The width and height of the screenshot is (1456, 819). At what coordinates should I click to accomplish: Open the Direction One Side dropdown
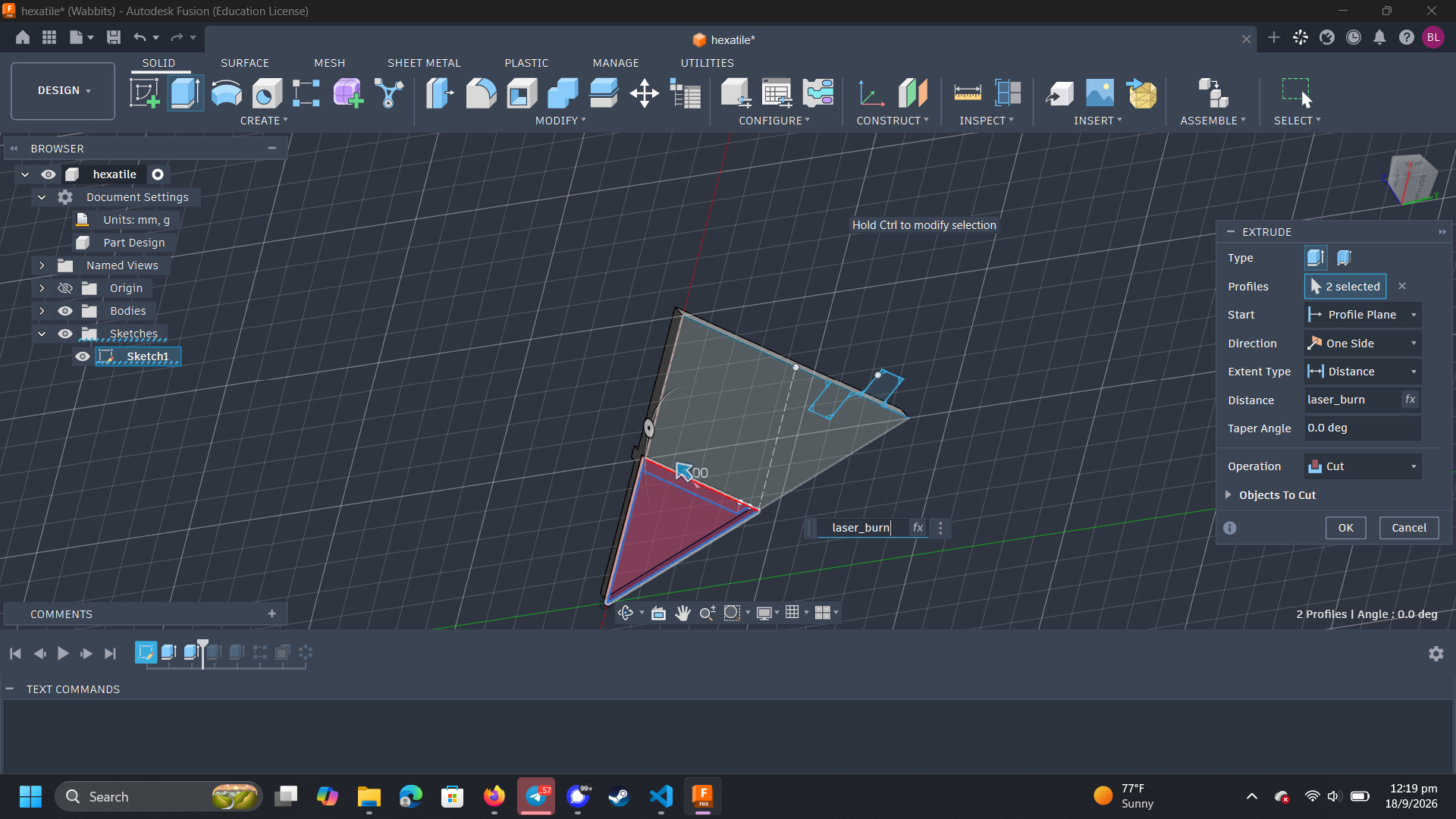[1362, 344]
